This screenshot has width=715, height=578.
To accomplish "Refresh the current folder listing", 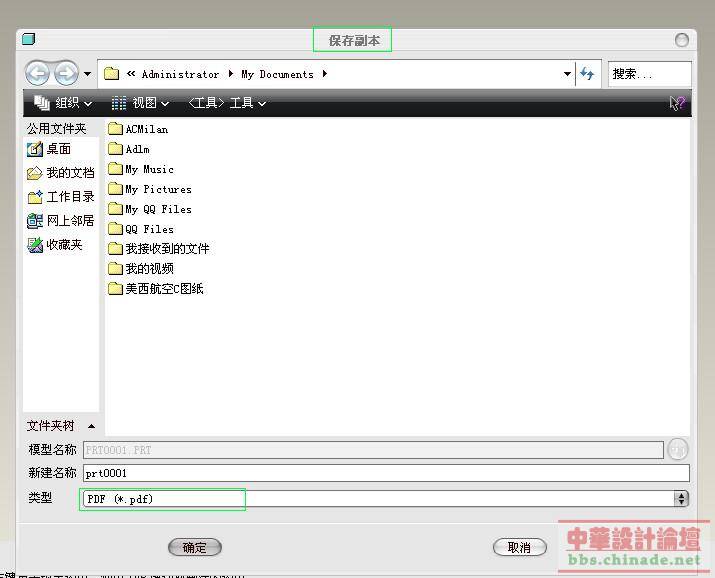I will 587,74.
